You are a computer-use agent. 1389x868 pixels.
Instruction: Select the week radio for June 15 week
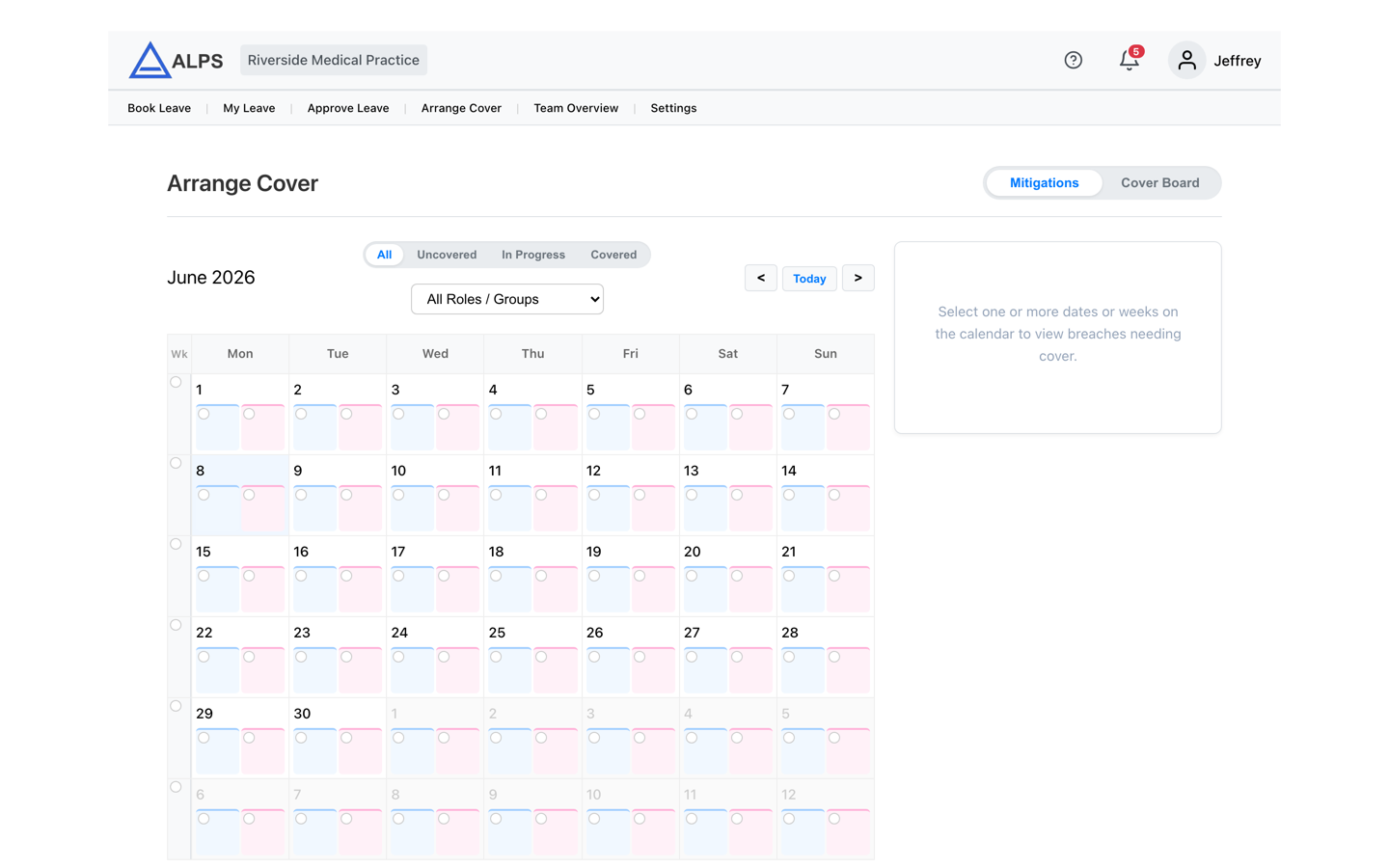click(x=176, y=544)
